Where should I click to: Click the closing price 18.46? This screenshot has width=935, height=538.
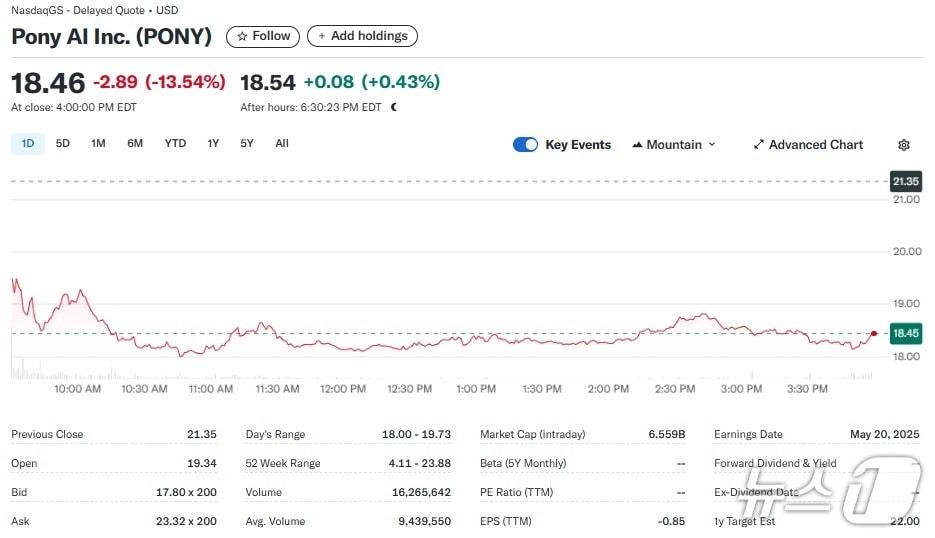pos(48,83)
